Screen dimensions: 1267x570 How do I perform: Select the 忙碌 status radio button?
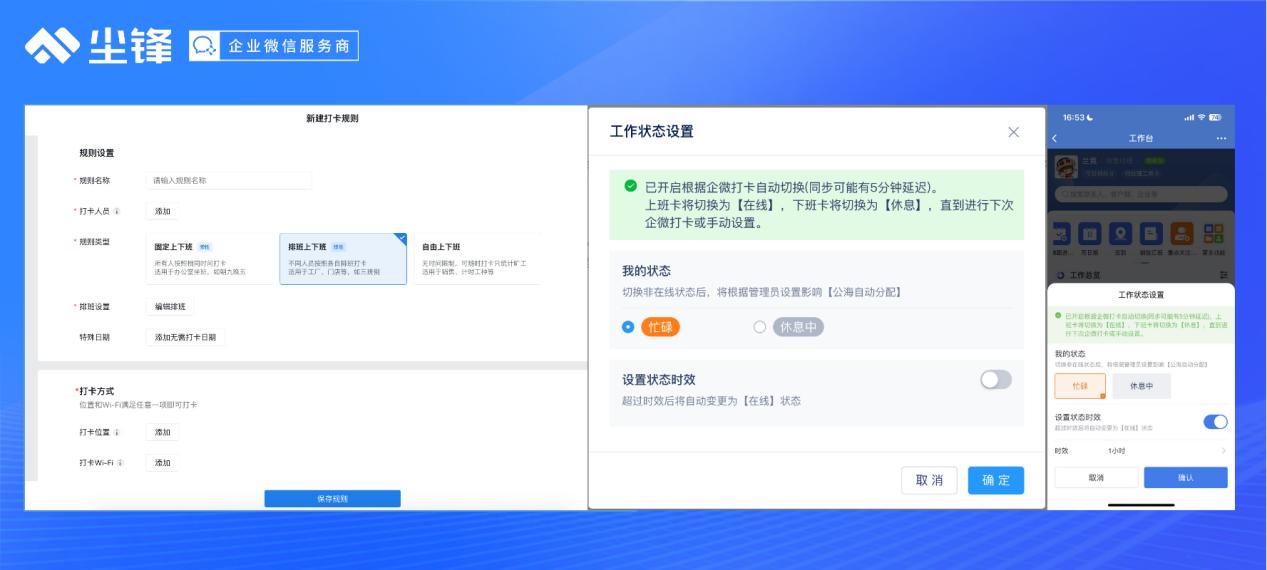628,327
